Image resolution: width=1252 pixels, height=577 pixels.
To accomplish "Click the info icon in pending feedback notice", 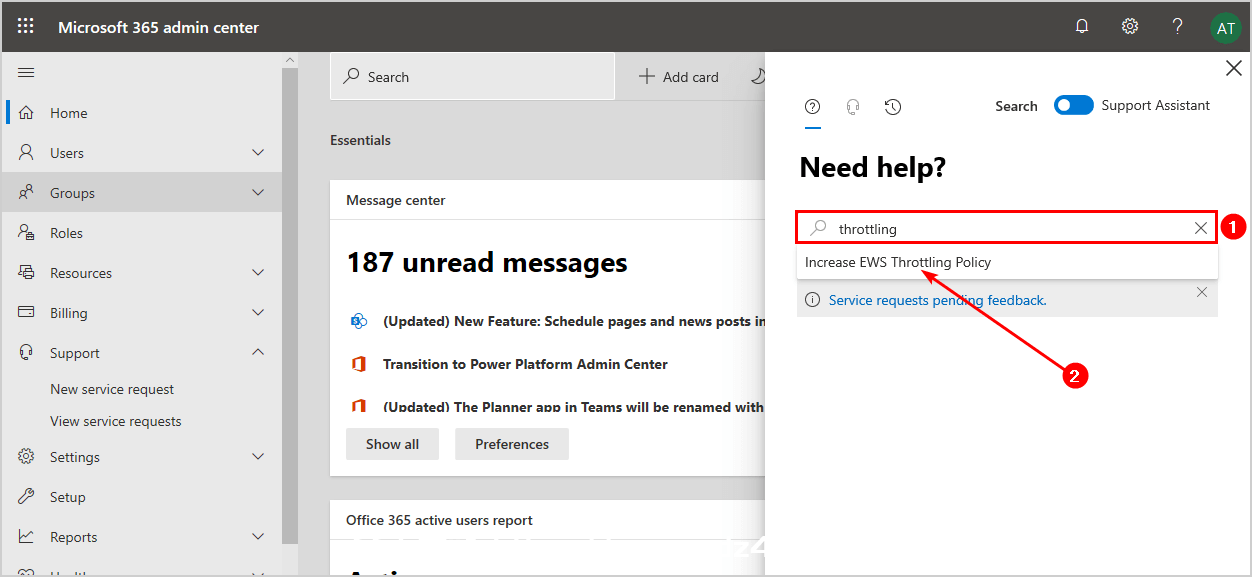I will [x=813, y=300].
